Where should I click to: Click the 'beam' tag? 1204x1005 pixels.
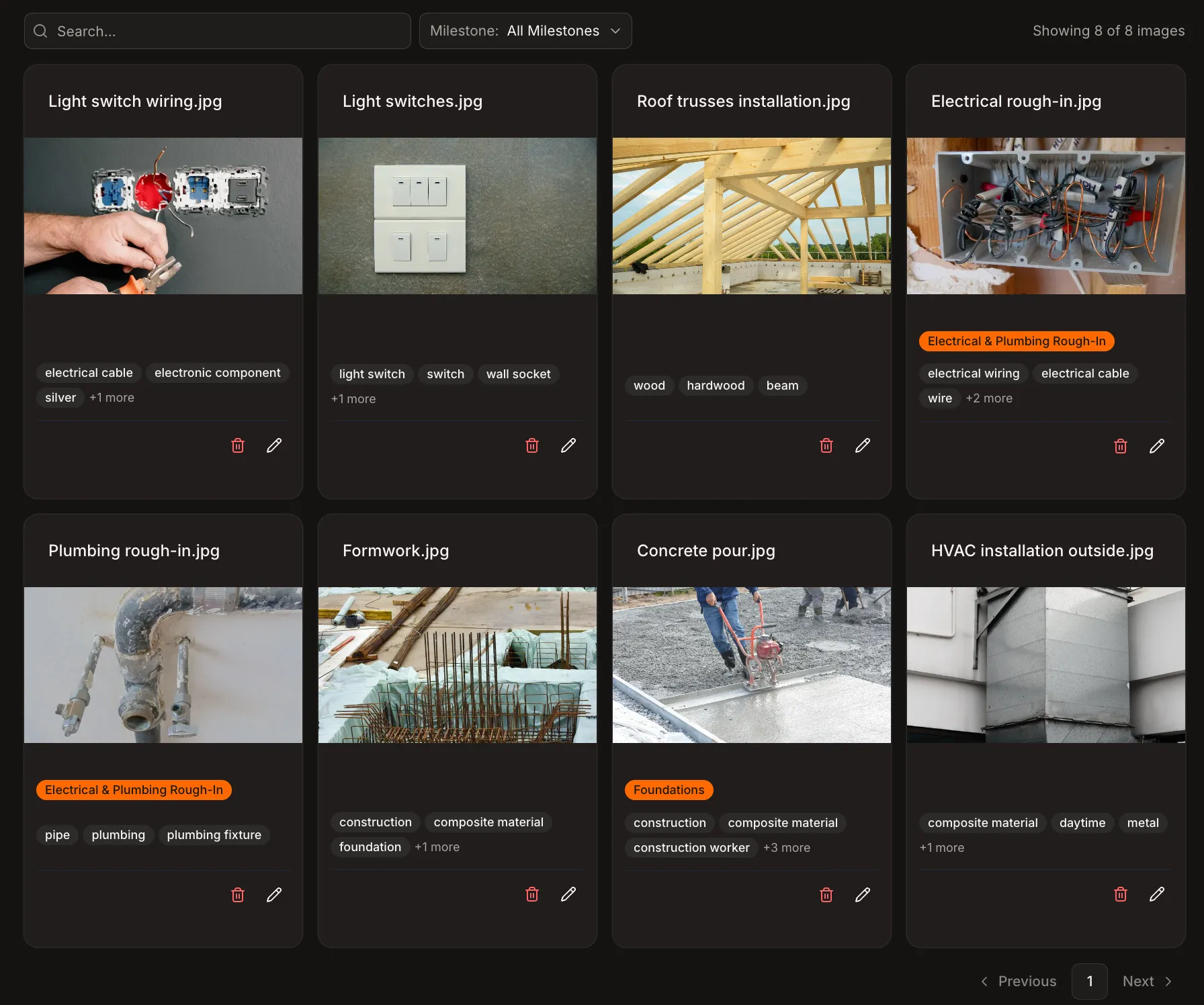(782, 386)
